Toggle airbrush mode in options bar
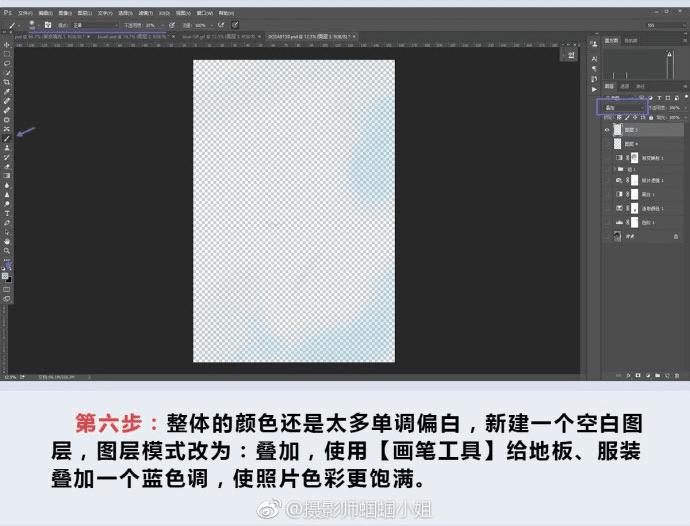The height and width of the screenshot is (526, 690). pos(221,25)
